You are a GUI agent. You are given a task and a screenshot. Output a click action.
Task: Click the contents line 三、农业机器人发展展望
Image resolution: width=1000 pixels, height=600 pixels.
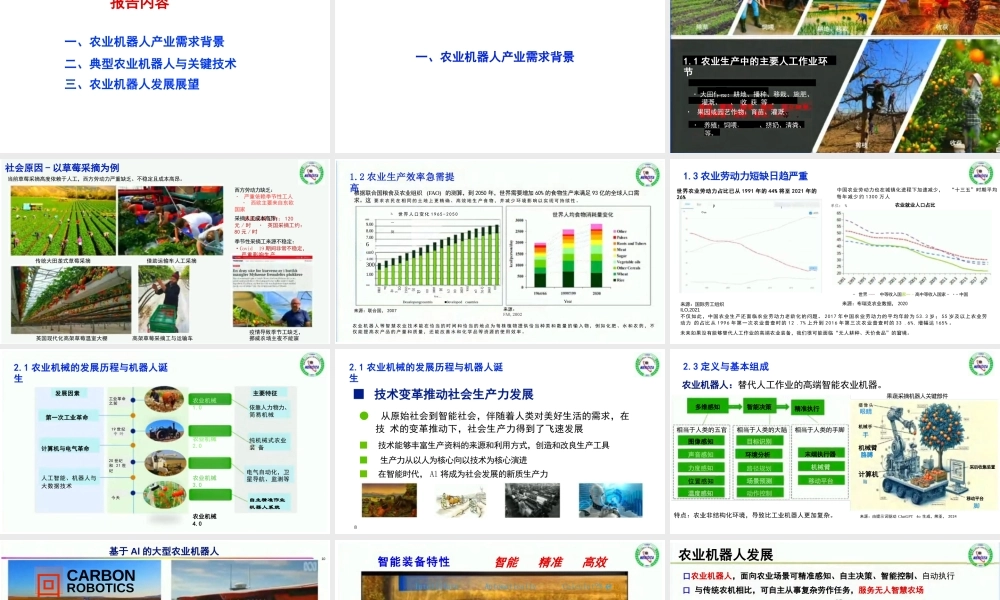click(x=132, y=84)
